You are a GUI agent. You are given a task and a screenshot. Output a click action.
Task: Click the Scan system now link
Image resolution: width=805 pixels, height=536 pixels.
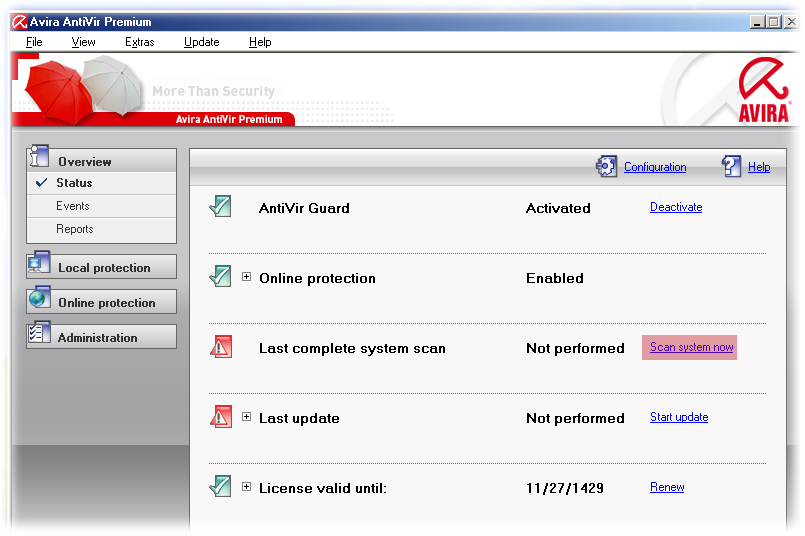pyautogui.click(x=691, y=347)
